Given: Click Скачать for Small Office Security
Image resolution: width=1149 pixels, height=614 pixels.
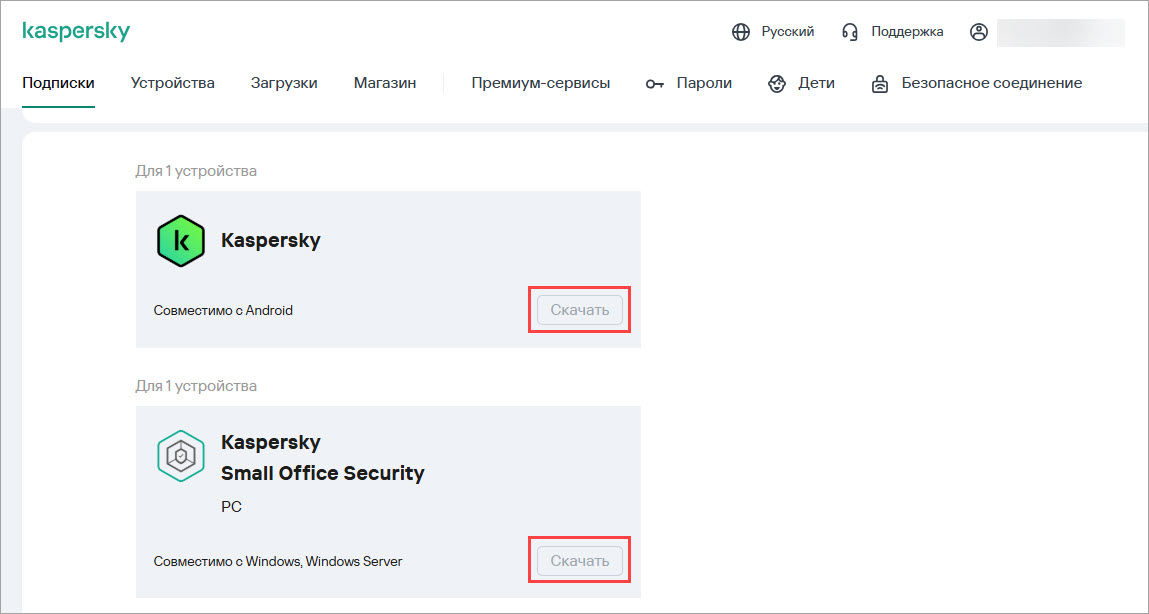Looking at the screenshot, I should [x=580, y=561].
